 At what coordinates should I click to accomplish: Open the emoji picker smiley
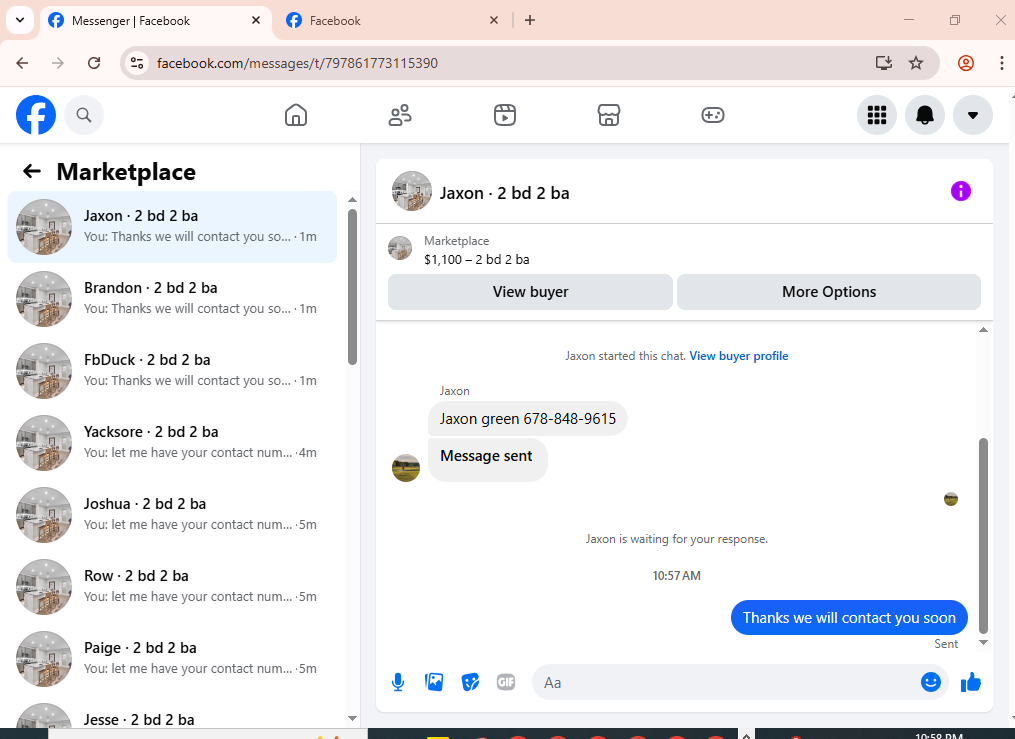pyautogui.click(x=931, y=681)
